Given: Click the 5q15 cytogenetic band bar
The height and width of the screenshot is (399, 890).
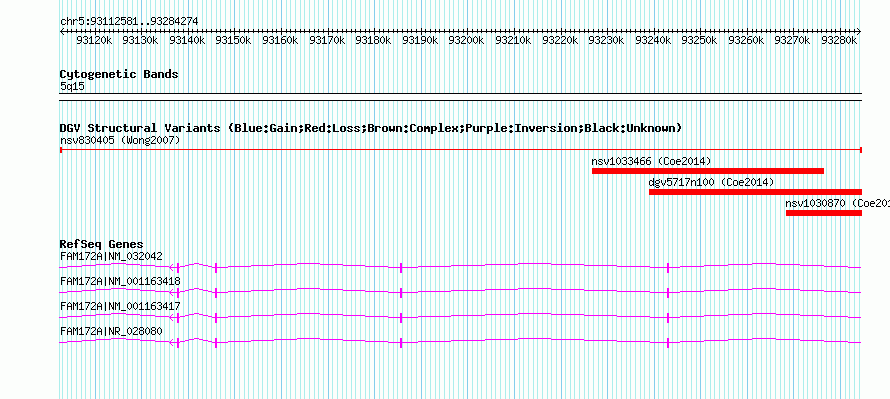Looking at the screenshot, I should (460, 96).
